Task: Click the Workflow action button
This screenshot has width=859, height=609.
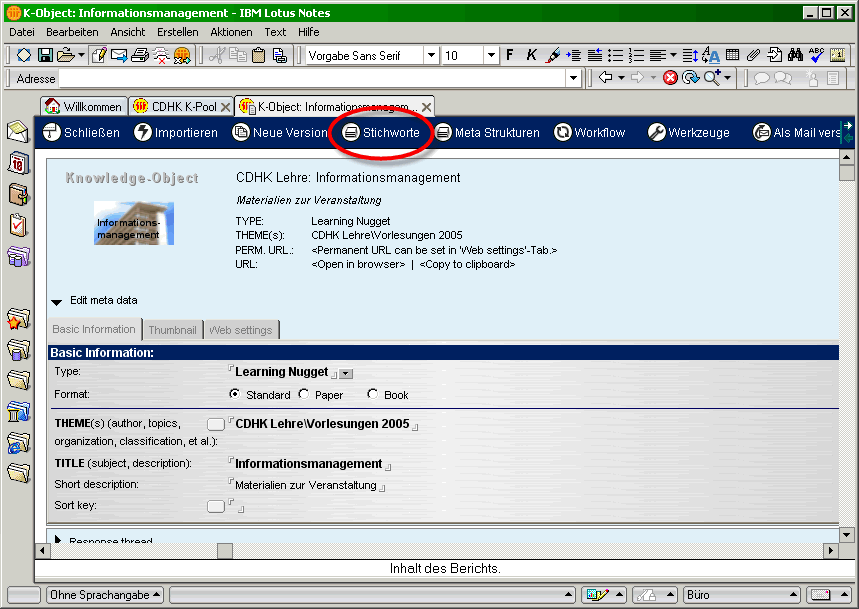Action: tap(589, 133)
